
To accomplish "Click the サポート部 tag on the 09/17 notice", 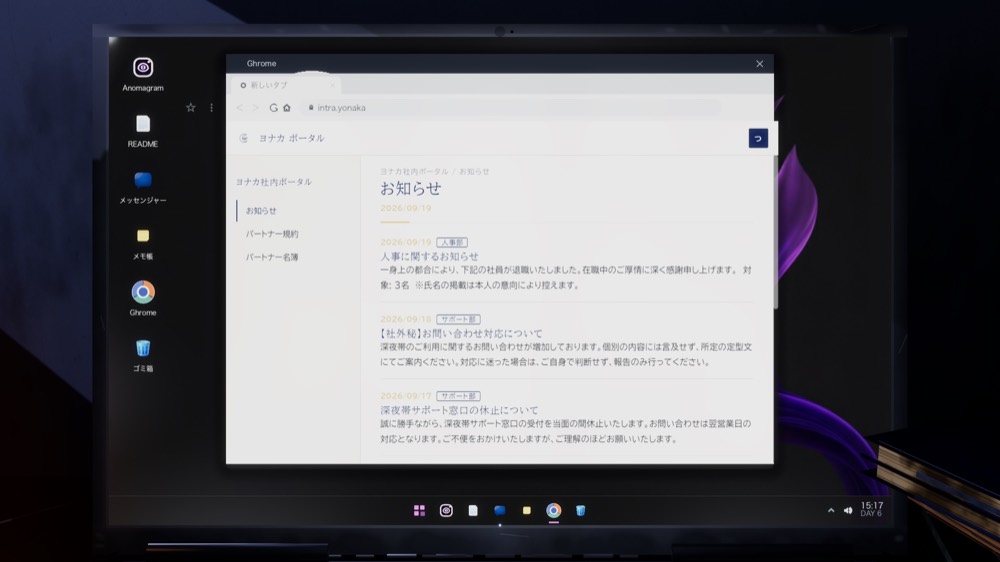I will pyautogui.click(x=459, y=396).
